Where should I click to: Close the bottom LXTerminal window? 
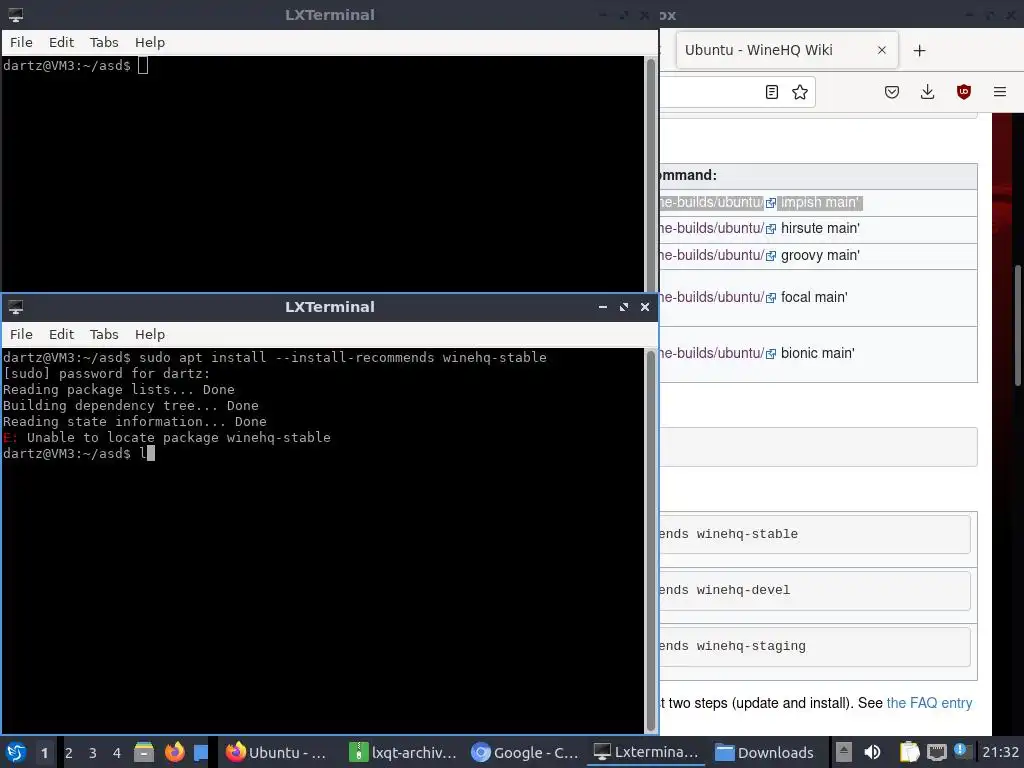(645, 307)
